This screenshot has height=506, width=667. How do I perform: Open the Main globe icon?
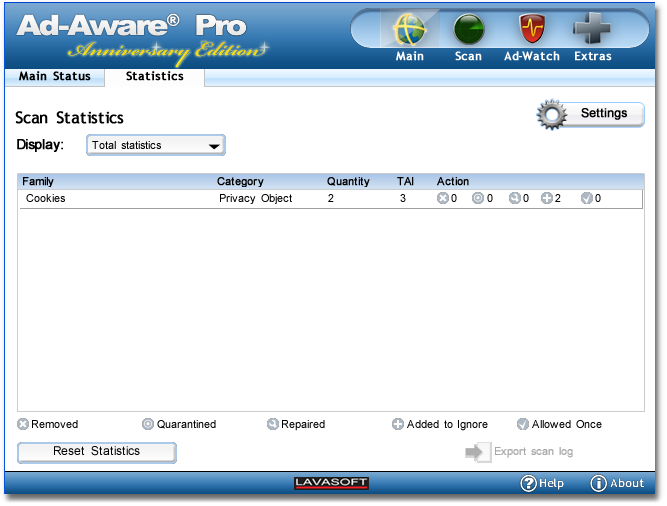(410, 29)
